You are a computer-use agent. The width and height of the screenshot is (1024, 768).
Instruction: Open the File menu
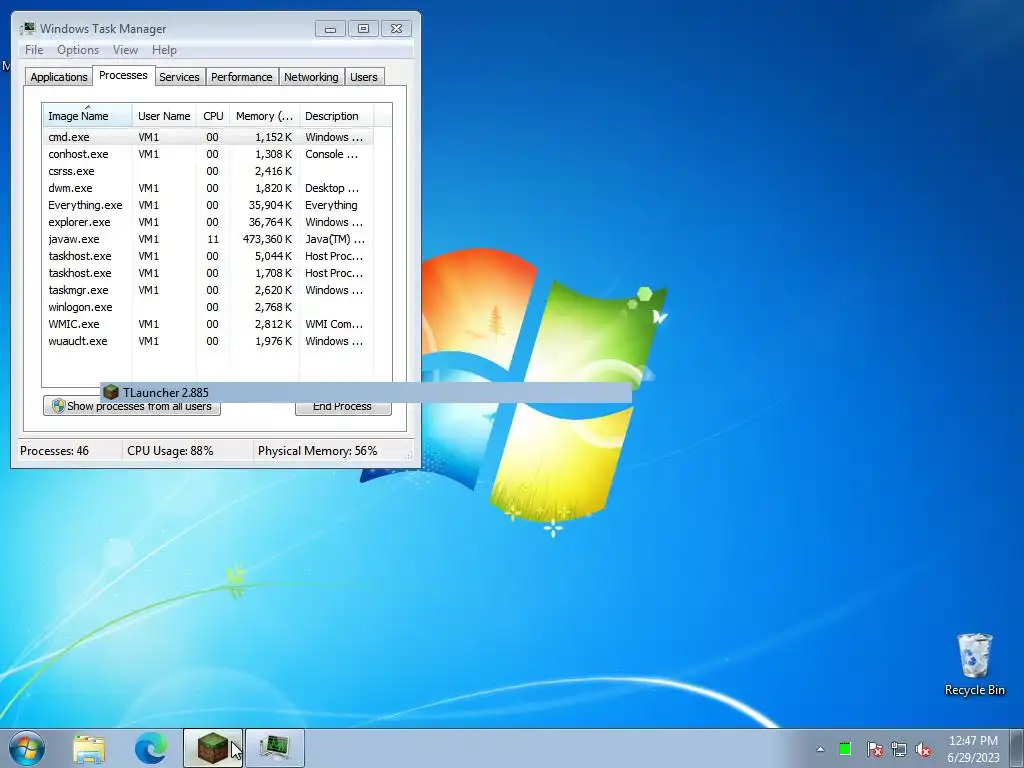point(34,50)
